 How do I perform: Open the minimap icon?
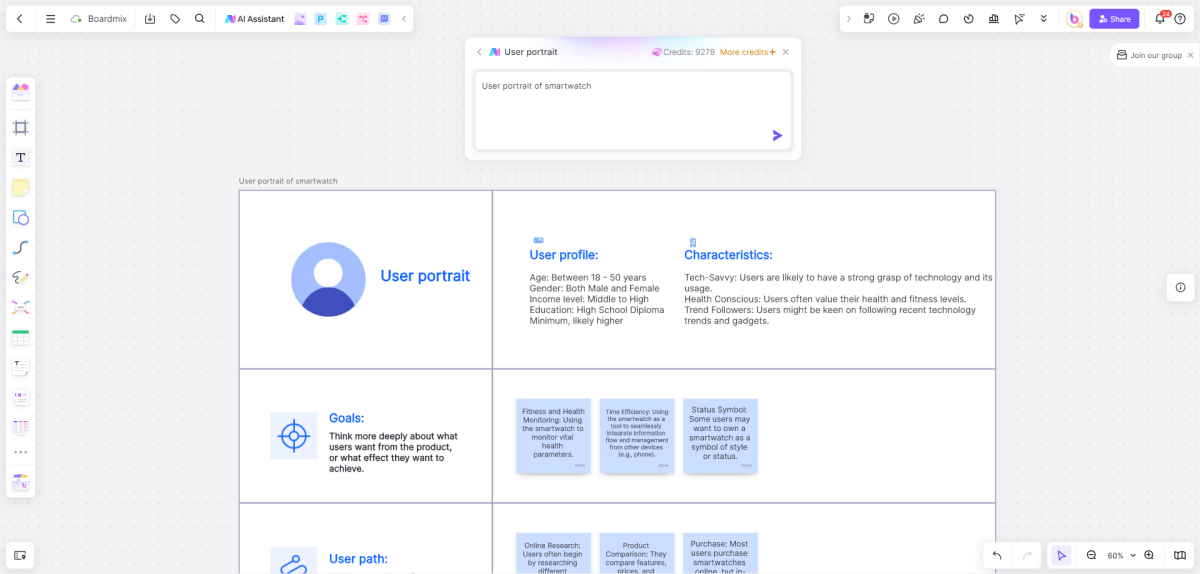coord(1180,555)
